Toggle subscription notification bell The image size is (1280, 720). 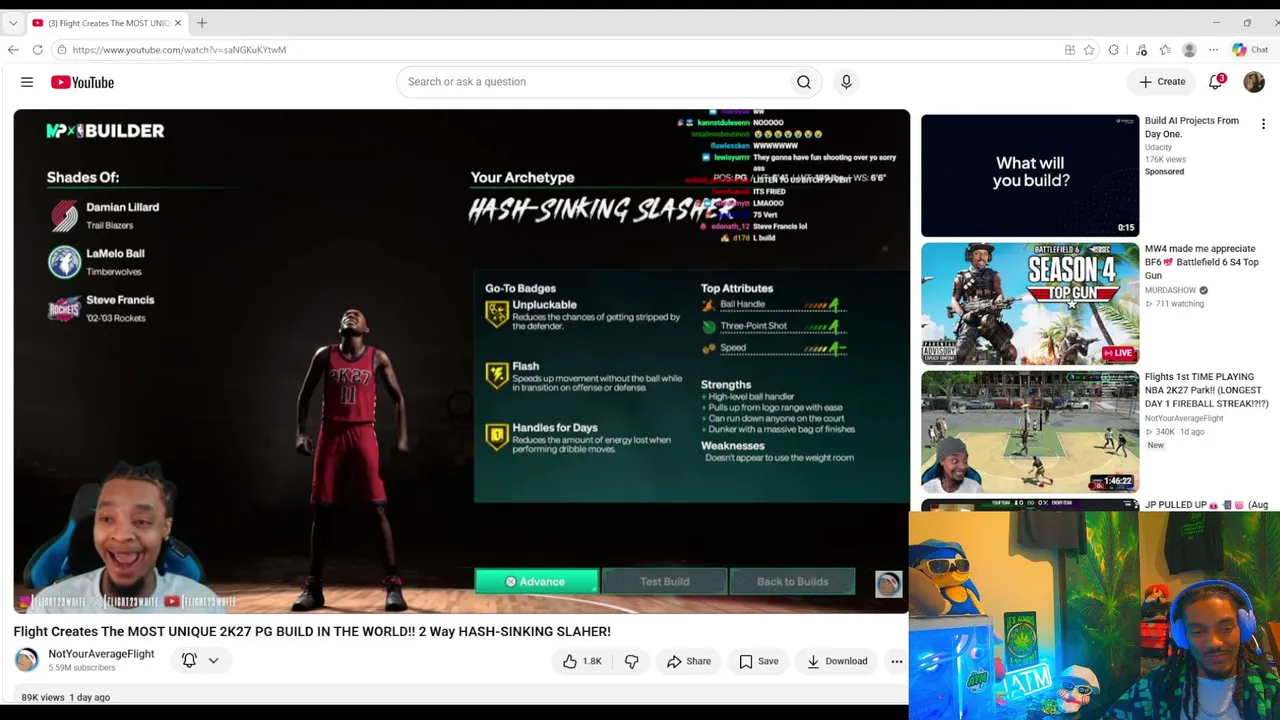tap(189, 660)
